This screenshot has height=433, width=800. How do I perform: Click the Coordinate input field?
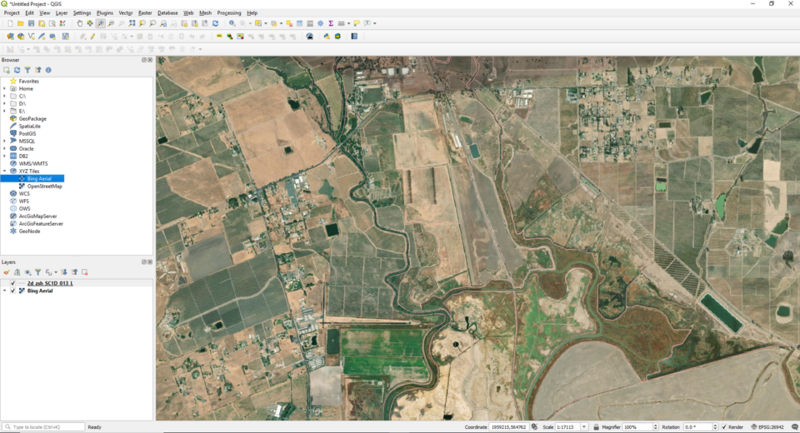click(x=508, y=427)
